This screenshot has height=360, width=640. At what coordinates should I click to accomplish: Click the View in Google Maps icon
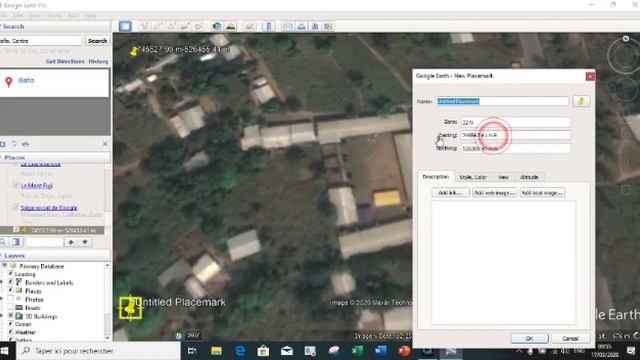pos(328,27)
